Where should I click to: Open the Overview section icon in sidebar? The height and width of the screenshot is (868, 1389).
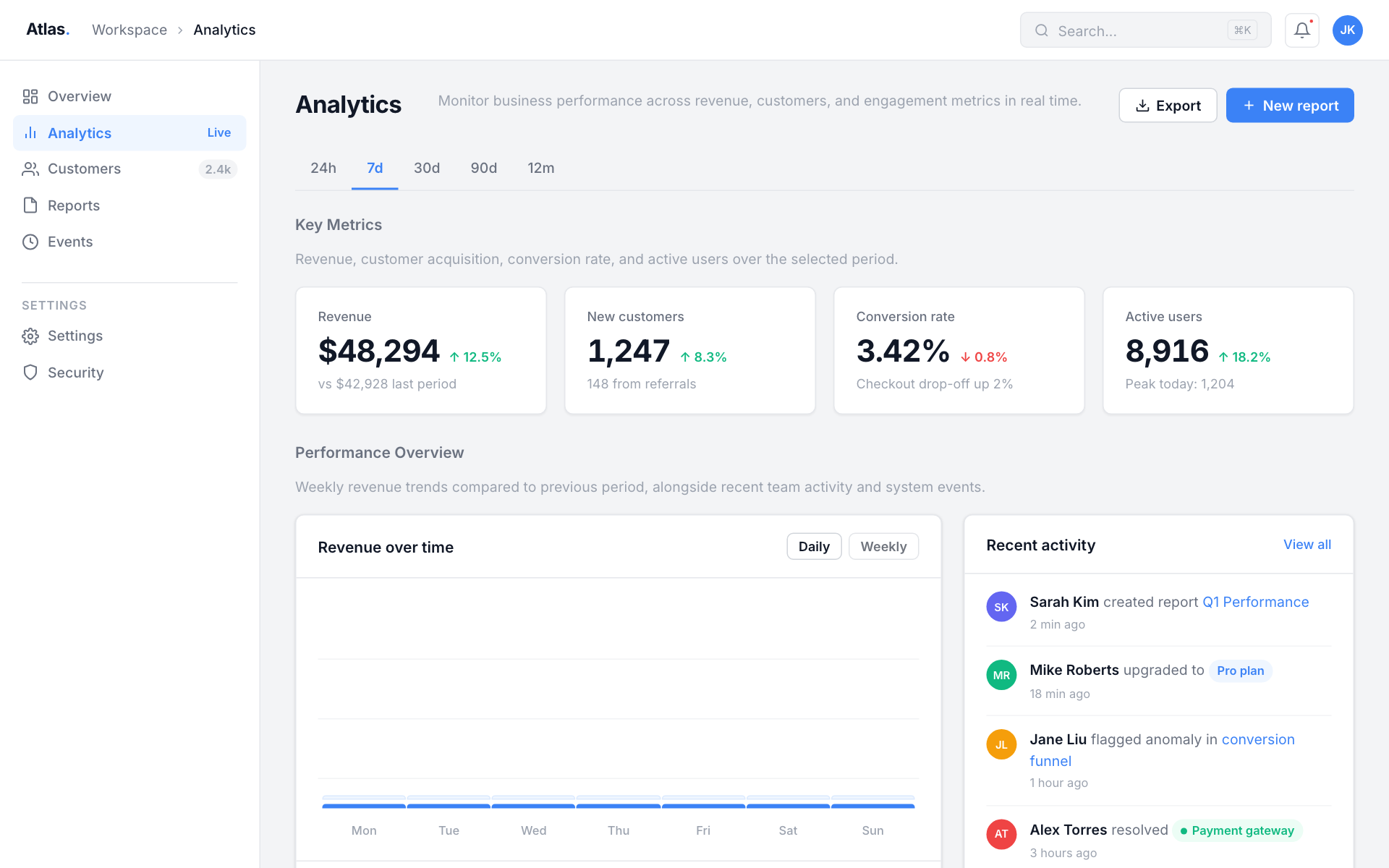tap(30, 96)
